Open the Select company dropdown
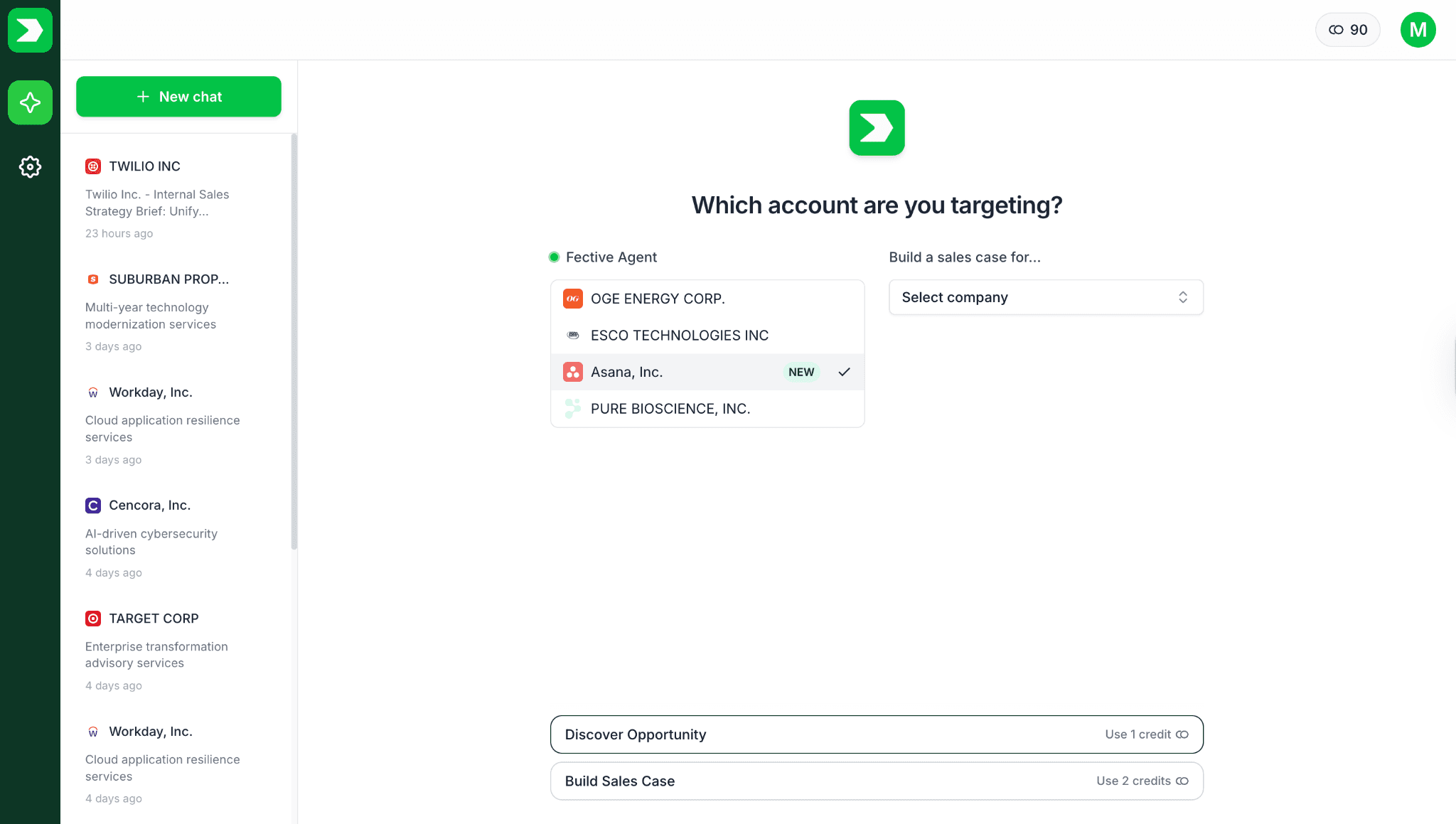 point(1031,297)
